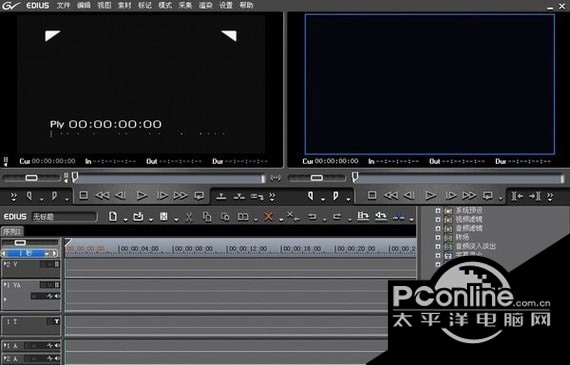Screen dimensions: 570x365
Task: Mute audio on 1 VA track
Action: point(57,296)
